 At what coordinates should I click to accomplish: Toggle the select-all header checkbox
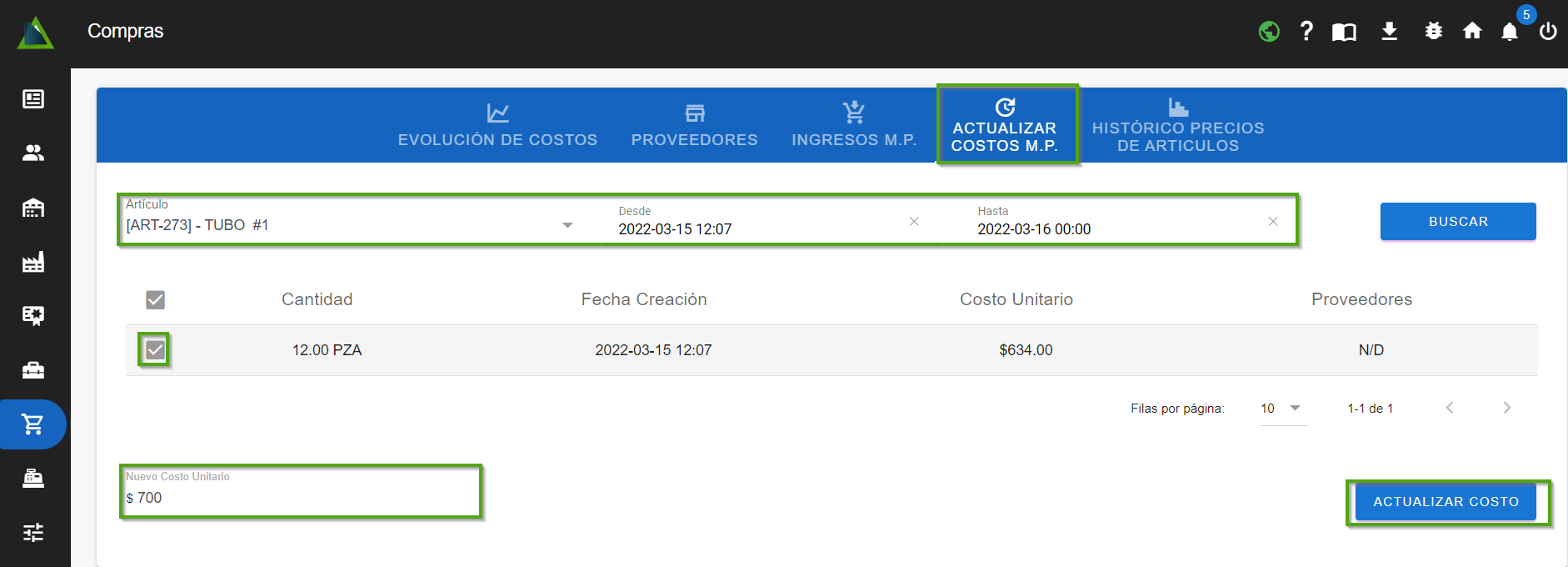pyautogui.click(x=155, y=300)
